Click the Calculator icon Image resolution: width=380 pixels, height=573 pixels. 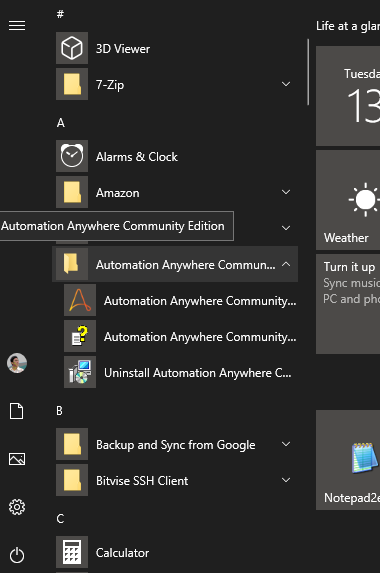coord(72,552)
